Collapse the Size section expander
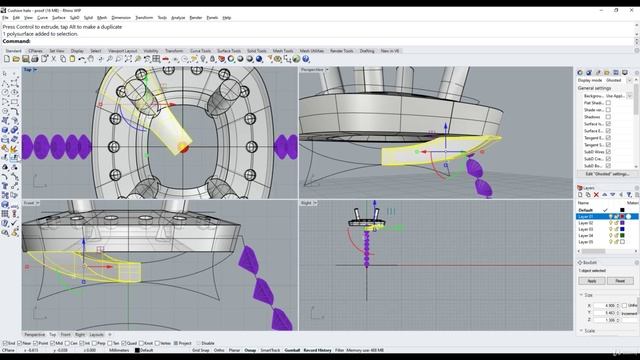The image size is (640, 360). tap(581, 295)
